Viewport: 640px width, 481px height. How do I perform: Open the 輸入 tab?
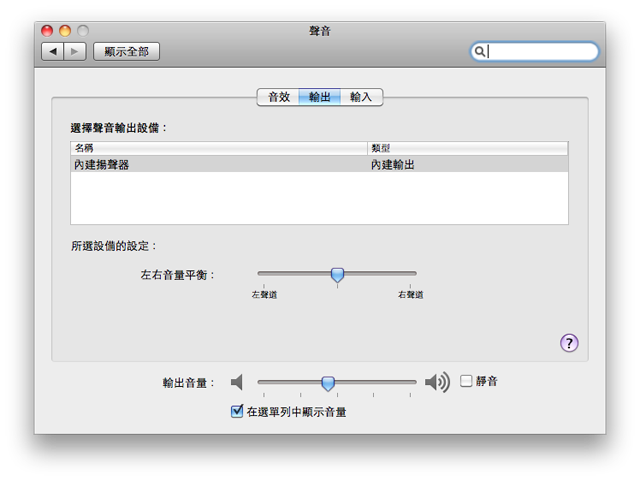(x=361, y=97)
